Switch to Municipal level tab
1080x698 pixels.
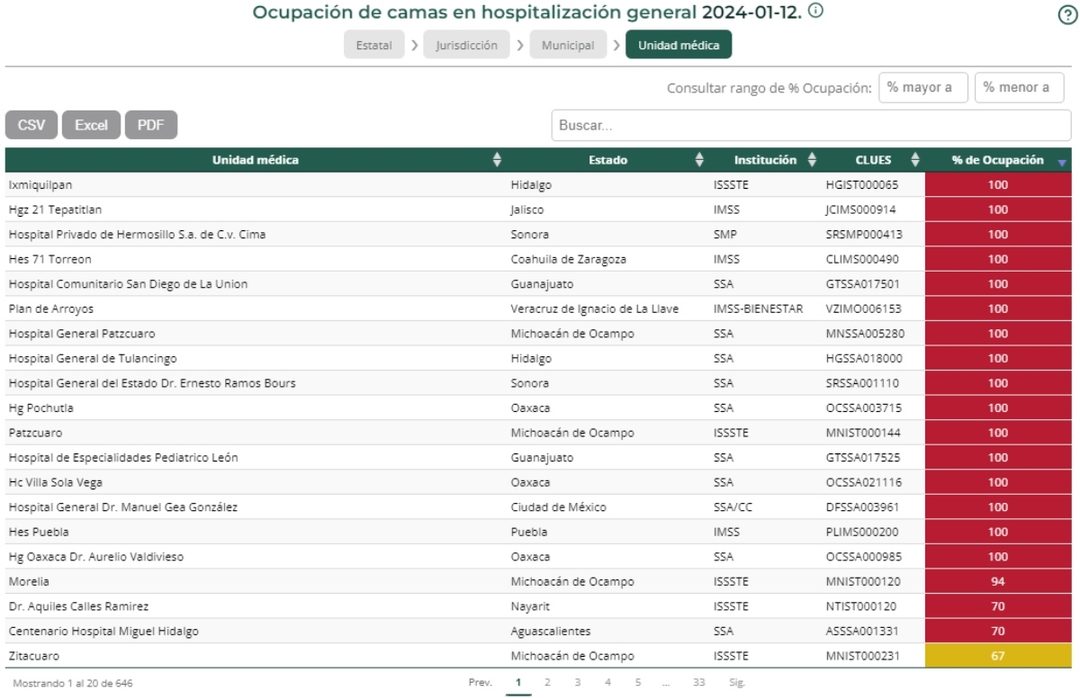tap(568, 45)
